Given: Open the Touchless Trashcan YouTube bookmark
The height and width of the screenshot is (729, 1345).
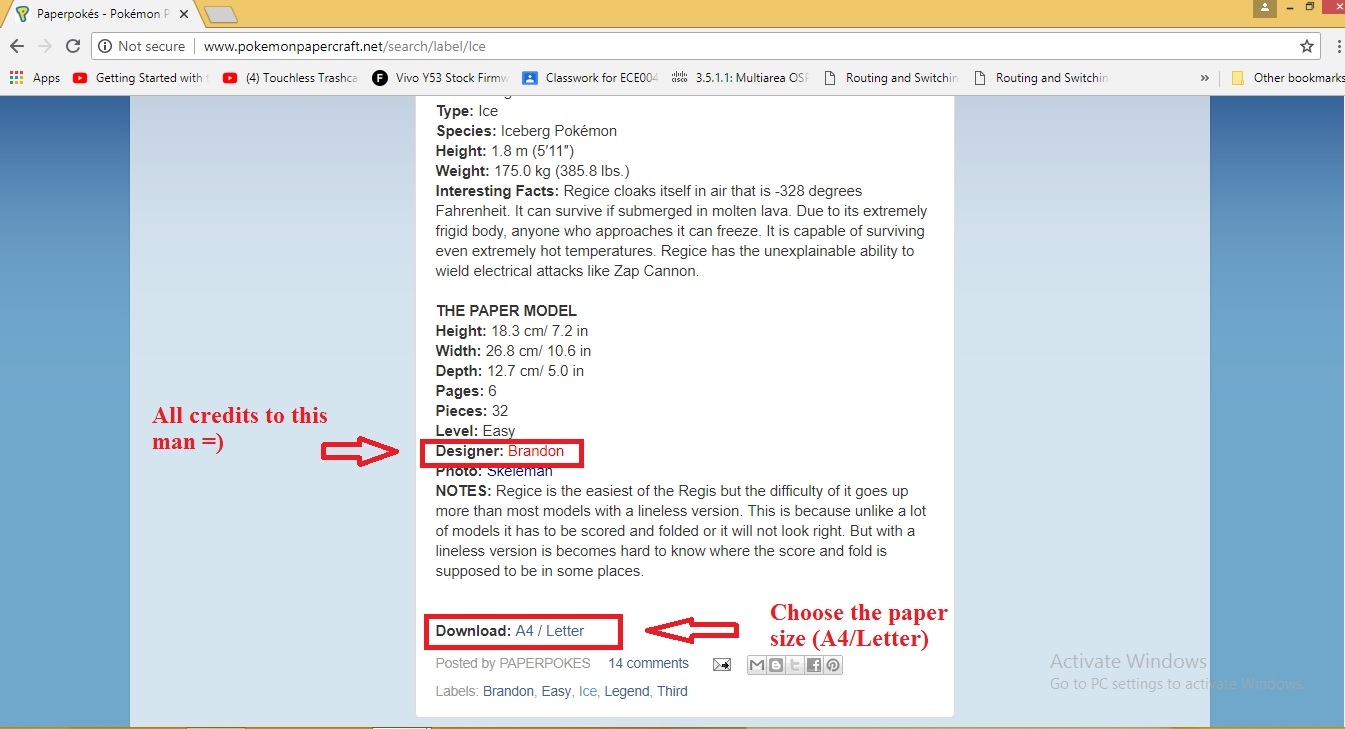Looking at the screenshot, I should [x=290, y=78].
